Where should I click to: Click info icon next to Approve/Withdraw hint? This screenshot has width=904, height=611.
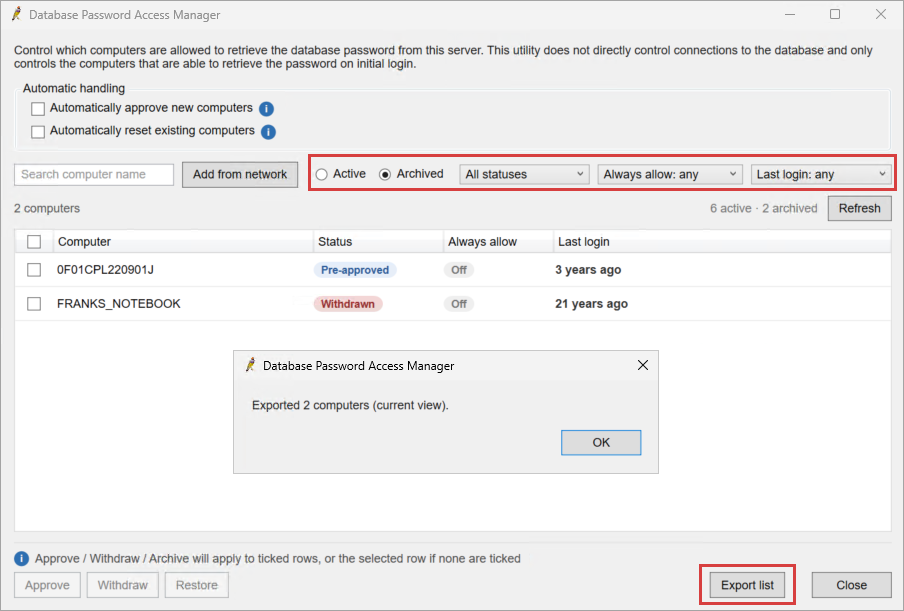21,559
